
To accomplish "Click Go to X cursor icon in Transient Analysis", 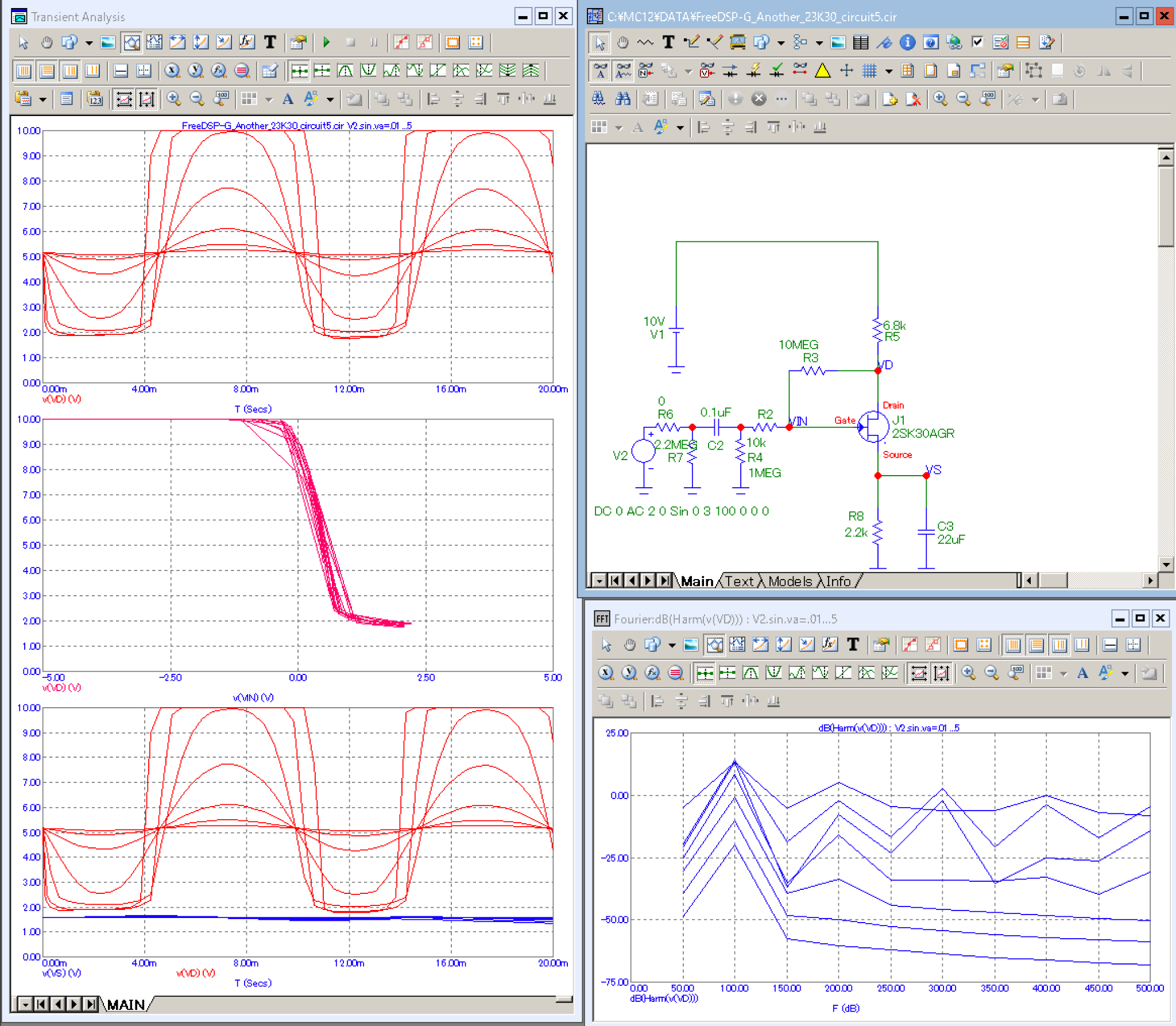I will (172, 71).
